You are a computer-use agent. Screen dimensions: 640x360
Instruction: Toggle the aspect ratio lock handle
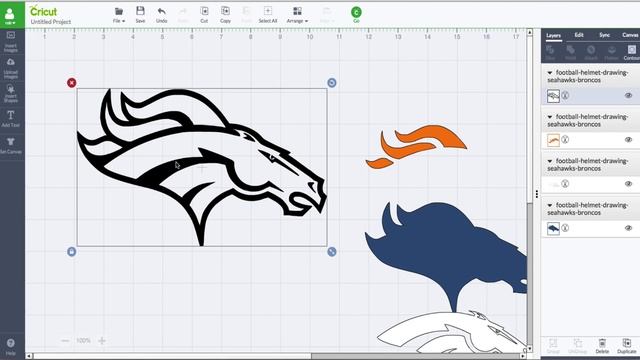tap(71, 252)
